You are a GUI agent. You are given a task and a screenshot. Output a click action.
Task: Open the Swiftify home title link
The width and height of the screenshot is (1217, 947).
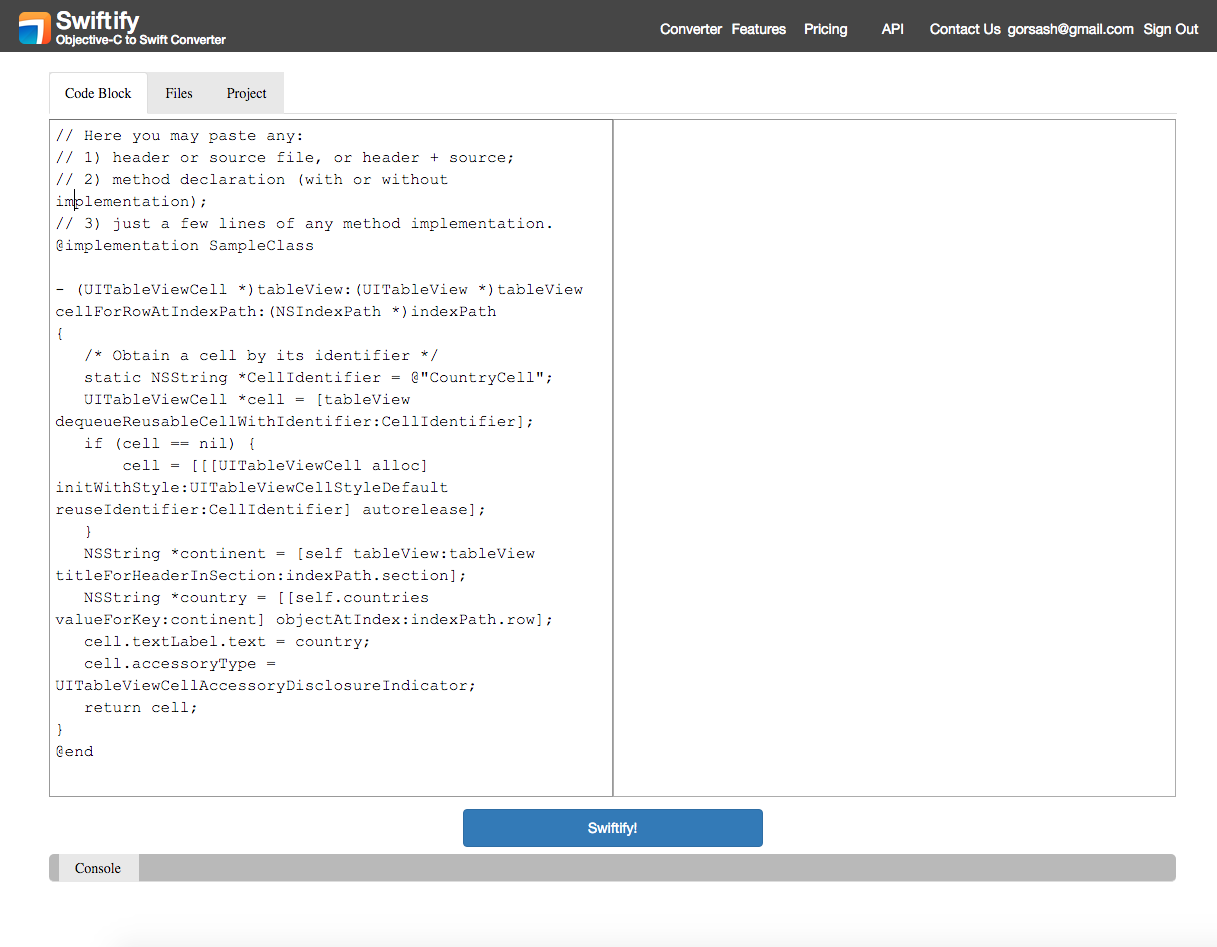click(97, 20)
